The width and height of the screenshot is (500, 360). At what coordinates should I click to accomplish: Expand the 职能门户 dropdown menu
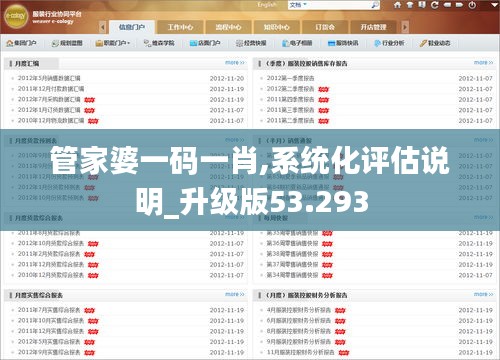coord(113,43)
